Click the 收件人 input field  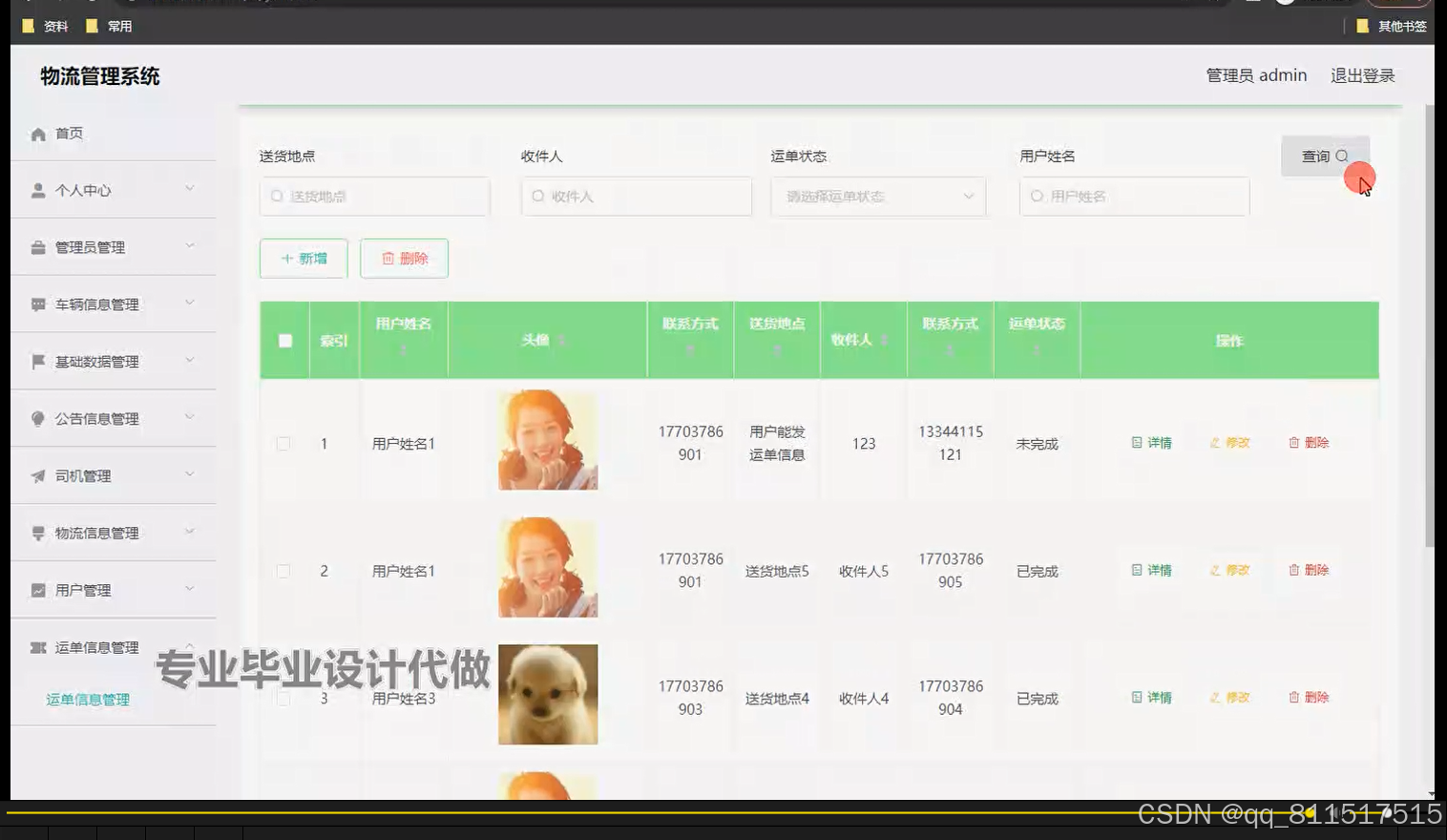636,197
